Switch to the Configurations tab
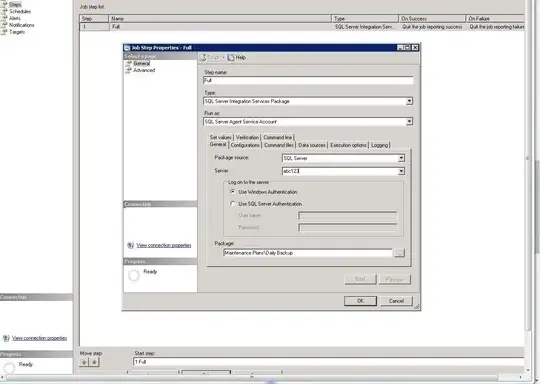The width and height of the screenshot is (540, 384). 245,145
